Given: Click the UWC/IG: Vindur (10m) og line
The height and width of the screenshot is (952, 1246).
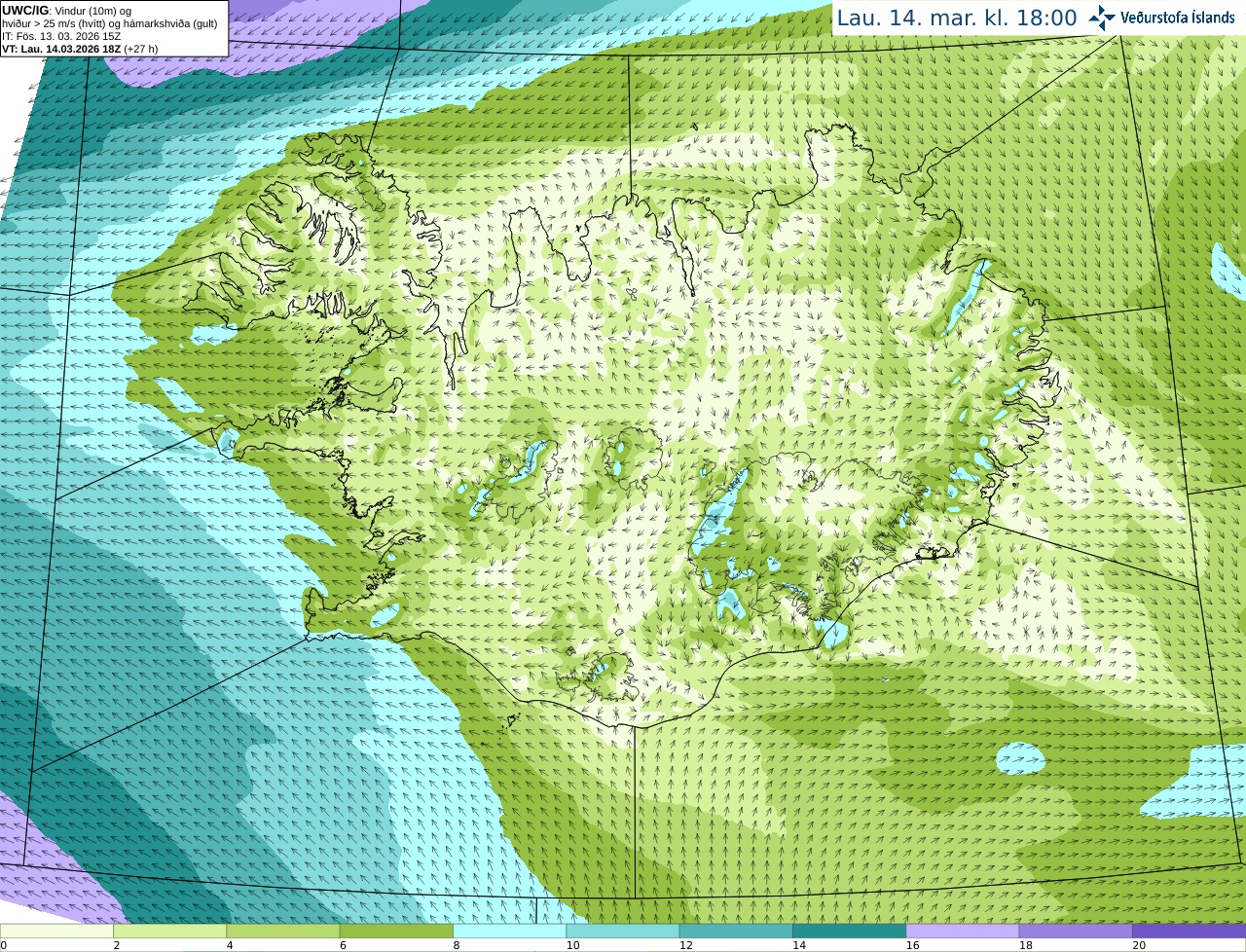Looking at the screenshot, I should 66,10.
